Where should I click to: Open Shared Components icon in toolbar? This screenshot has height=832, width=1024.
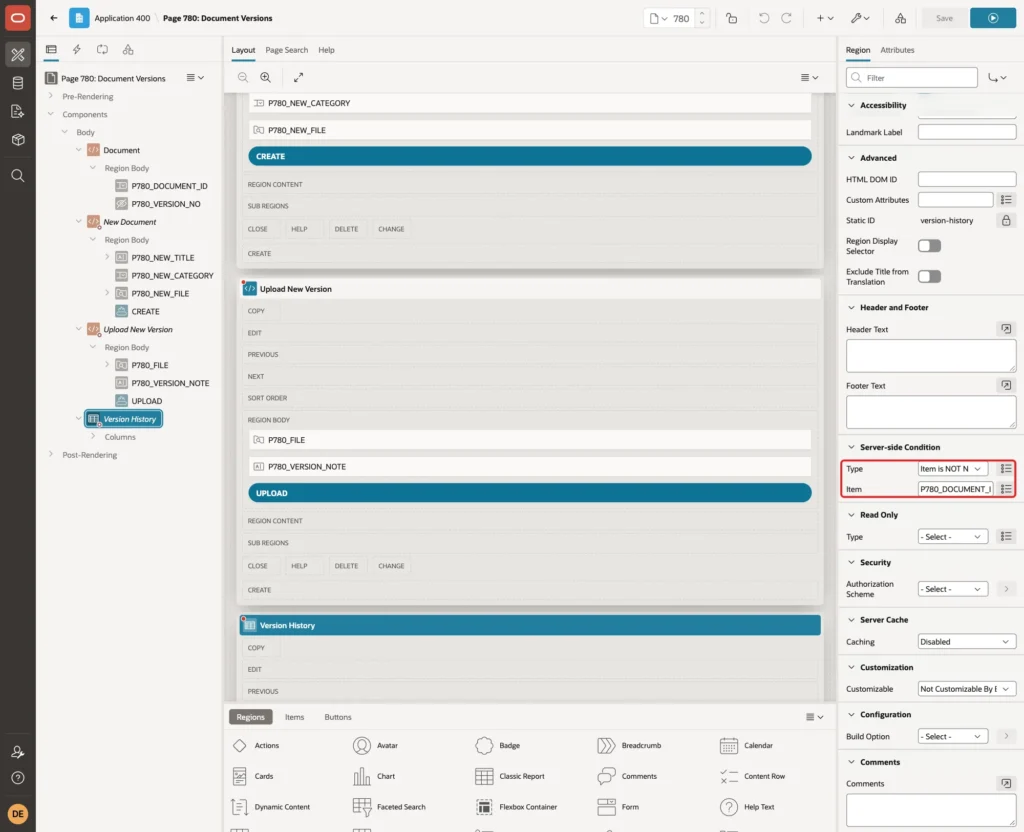coord(900,18)
